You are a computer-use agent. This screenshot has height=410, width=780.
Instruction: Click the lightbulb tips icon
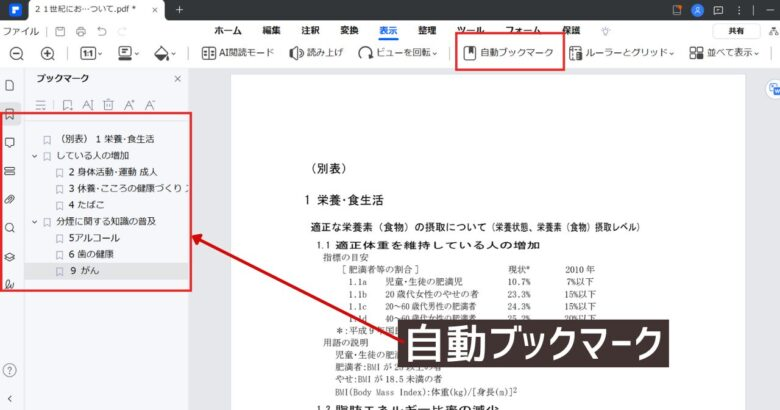pyautogui.click(x=605, y=31)
